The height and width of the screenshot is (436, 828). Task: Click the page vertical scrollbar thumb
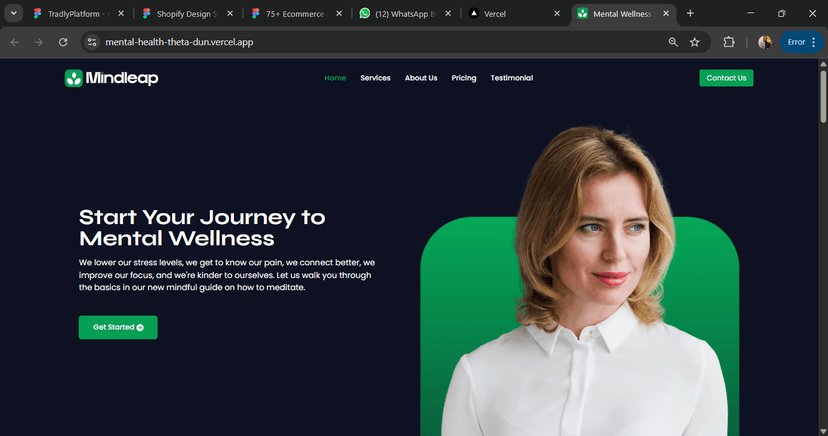823,97
